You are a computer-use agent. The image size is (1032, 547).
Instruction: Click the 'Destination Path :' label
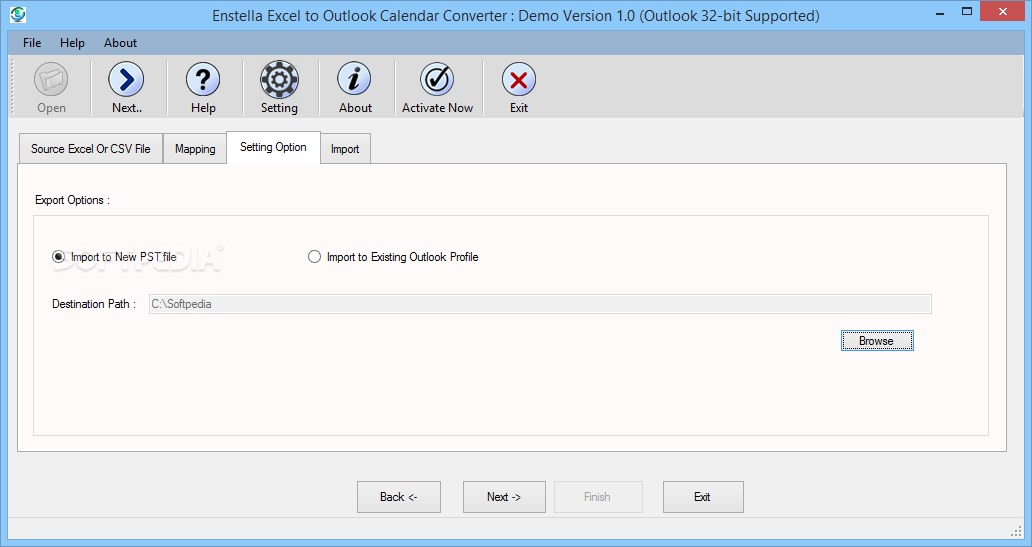[x=94, y=304]
